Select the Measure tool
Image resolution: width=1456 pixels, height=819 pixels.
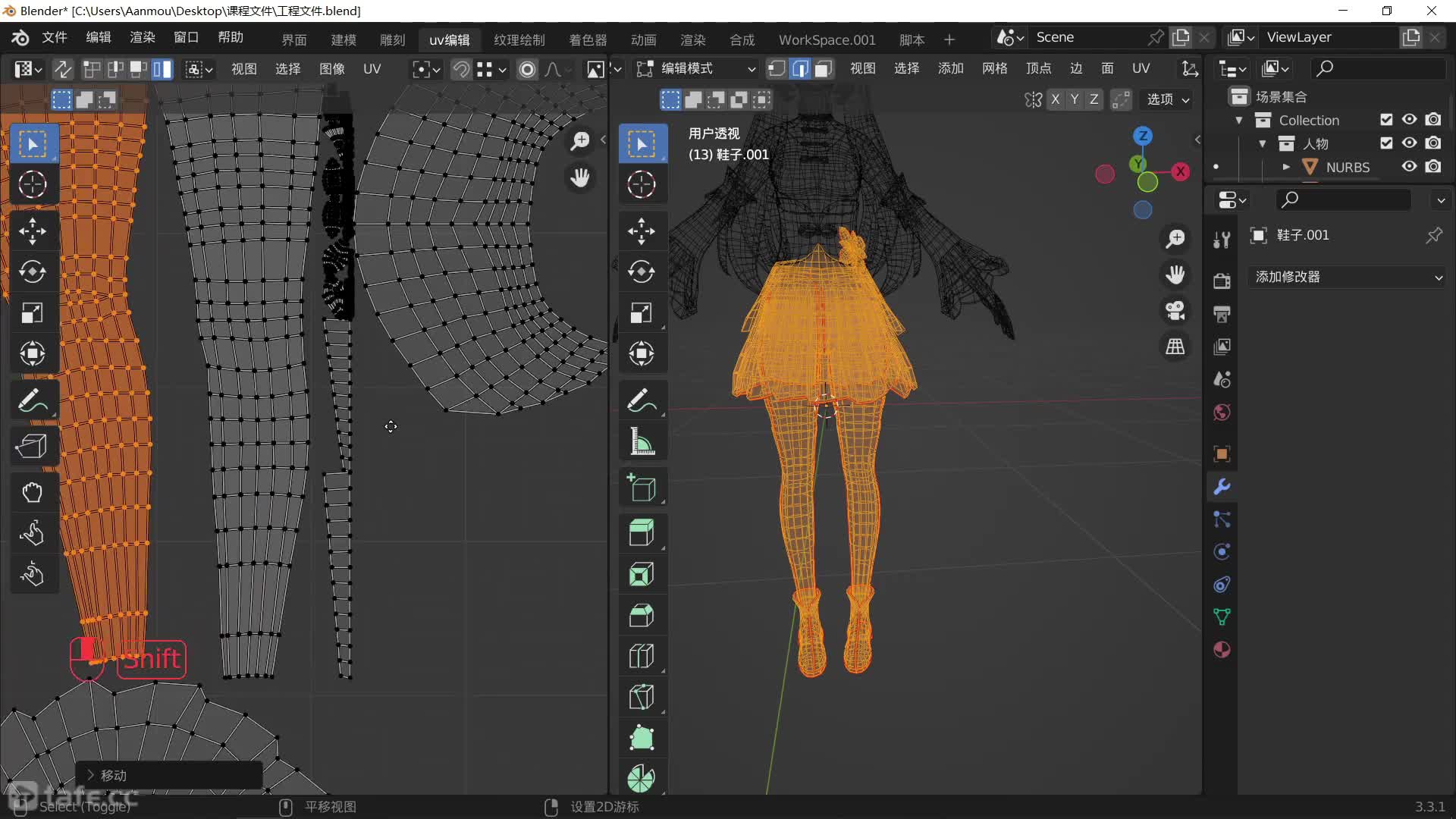pyautogui.click(x=642, y=441)
